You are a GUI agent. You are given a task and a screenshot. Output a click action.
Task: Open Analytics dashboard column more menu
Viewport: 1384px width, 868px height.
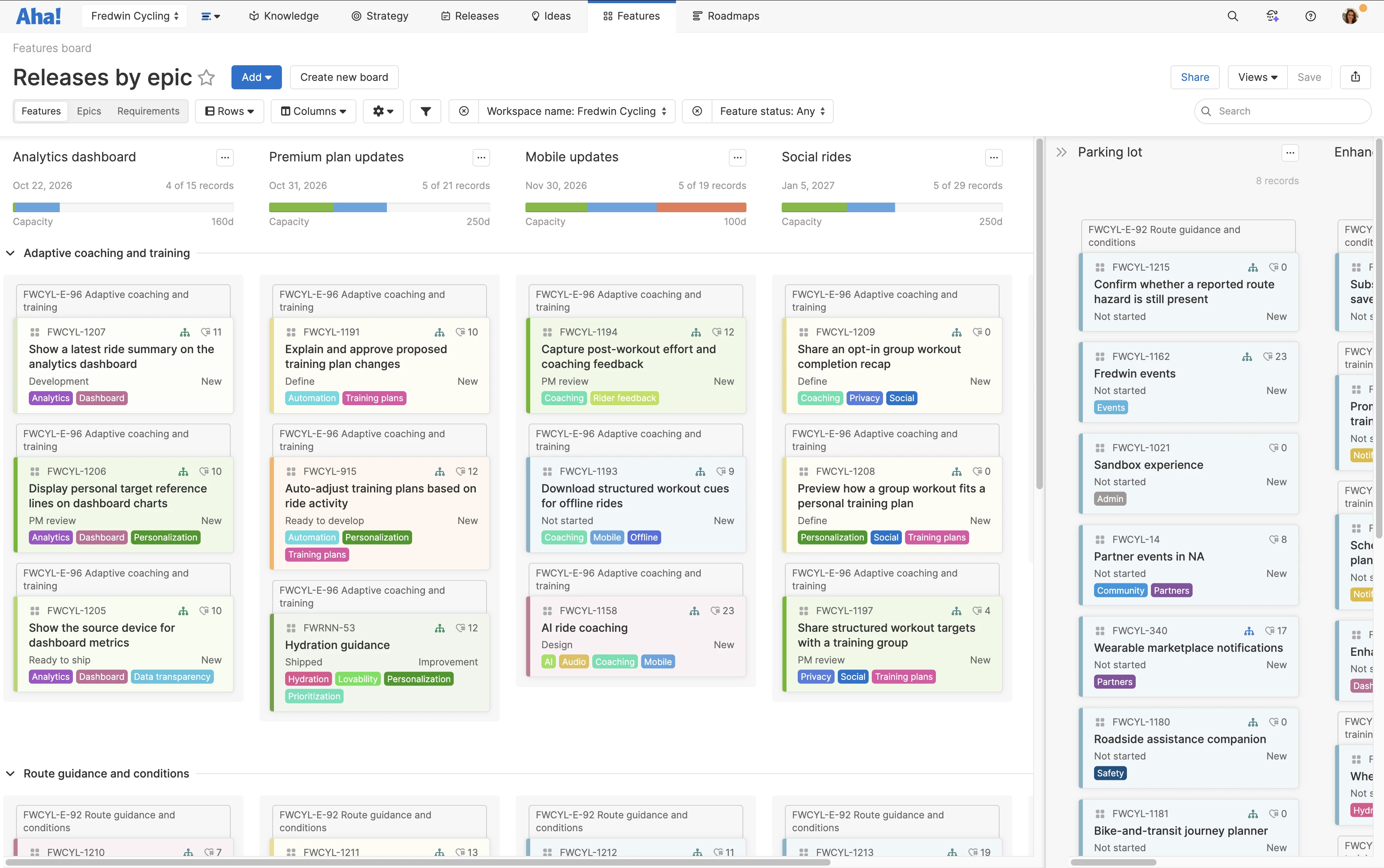[x=225, y=157]
